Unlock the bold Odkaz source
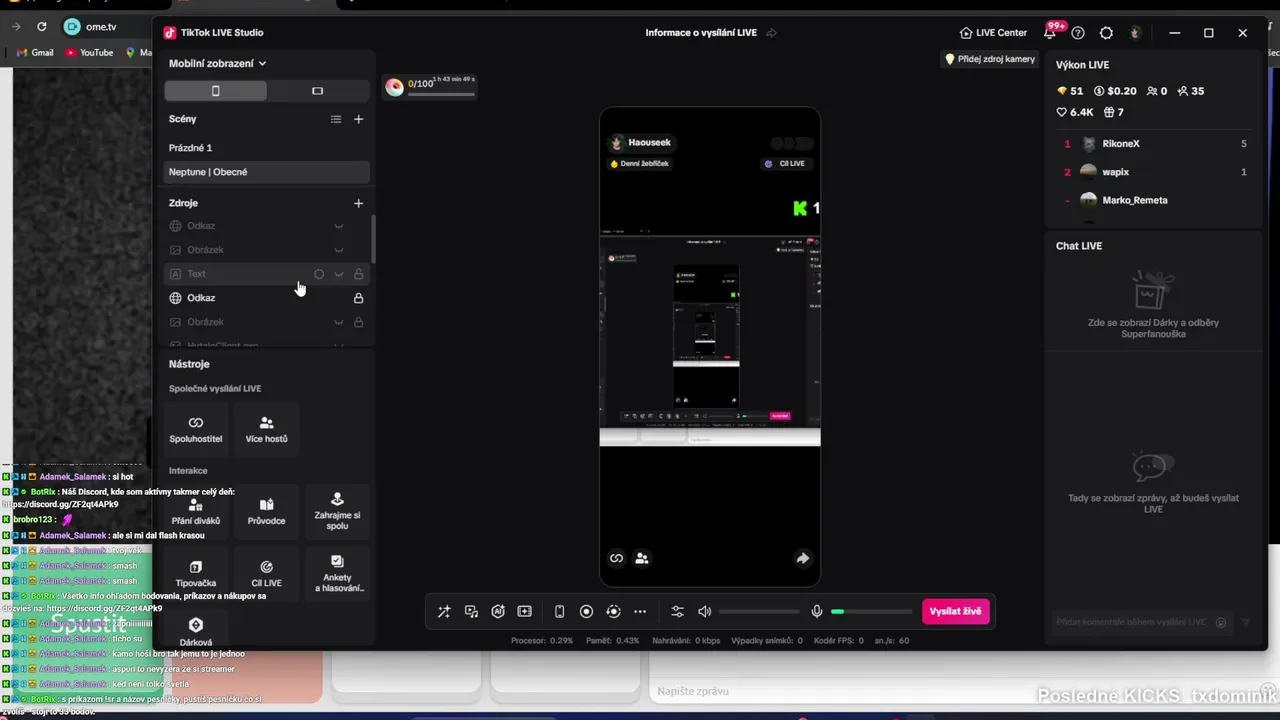The image size is (1280, 720). coord(359,298)
